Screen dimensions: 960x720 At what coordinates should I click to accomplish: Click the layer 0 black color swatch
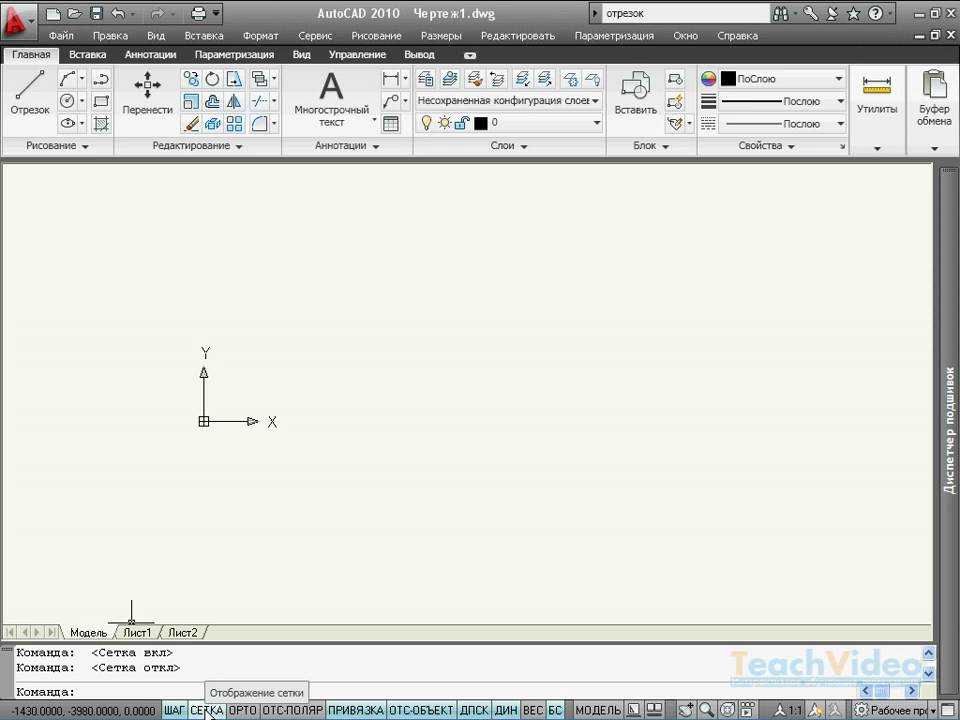click(x=481, y=123)
